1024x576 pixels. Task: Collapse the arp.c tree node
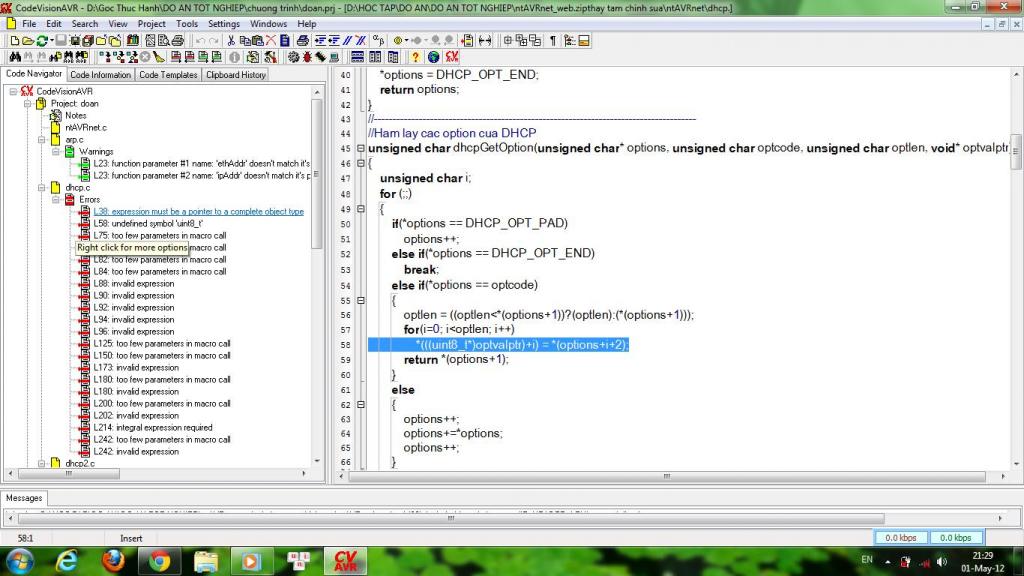click(x=42, y=140)
